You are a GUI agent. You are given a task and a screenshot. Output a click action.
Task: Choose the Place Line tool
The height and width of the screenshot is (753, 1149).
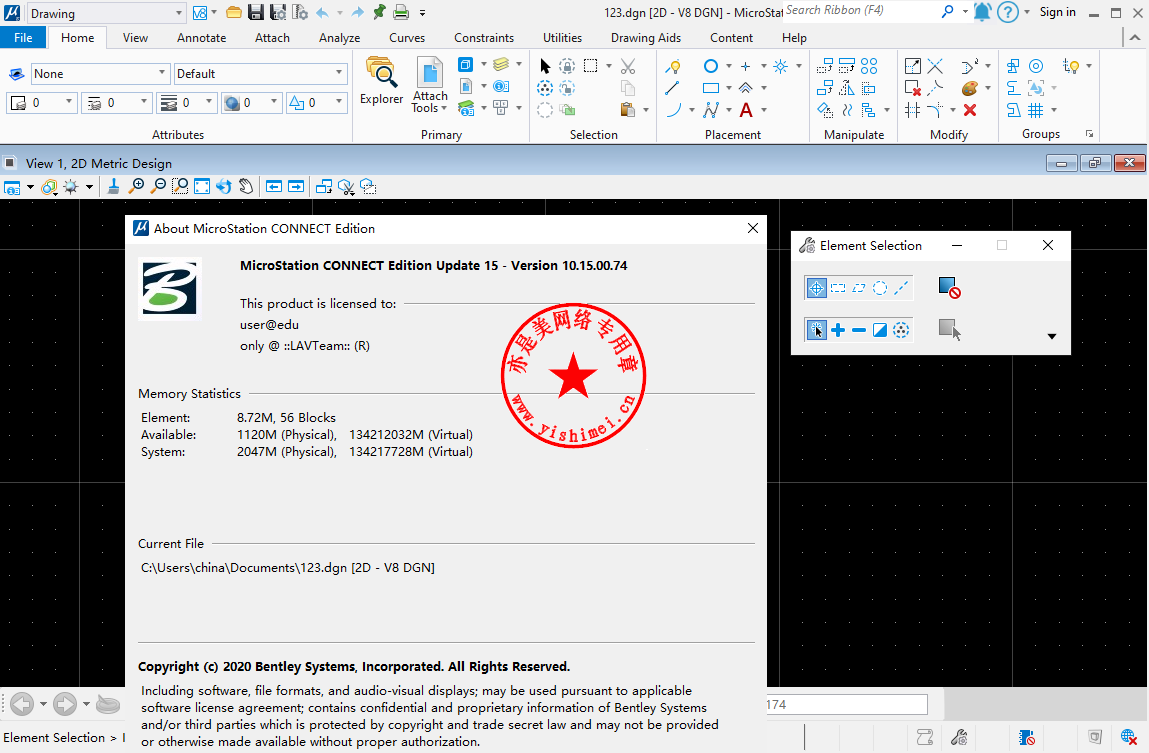(x=672, y=88)
